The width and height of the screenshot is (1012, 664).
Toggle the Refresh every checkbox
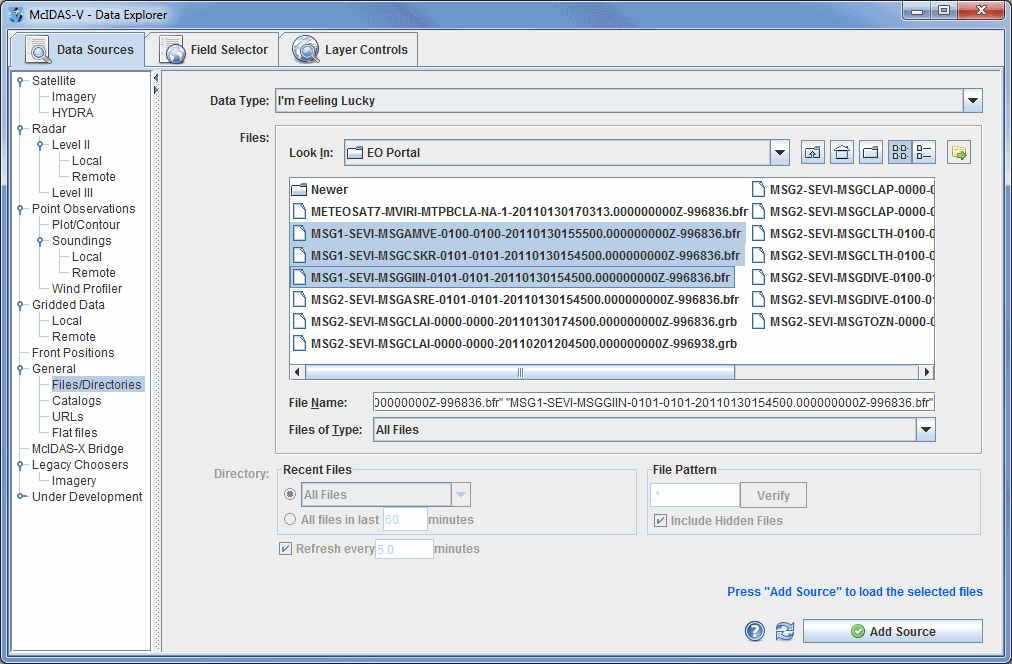tap(285, 548)
